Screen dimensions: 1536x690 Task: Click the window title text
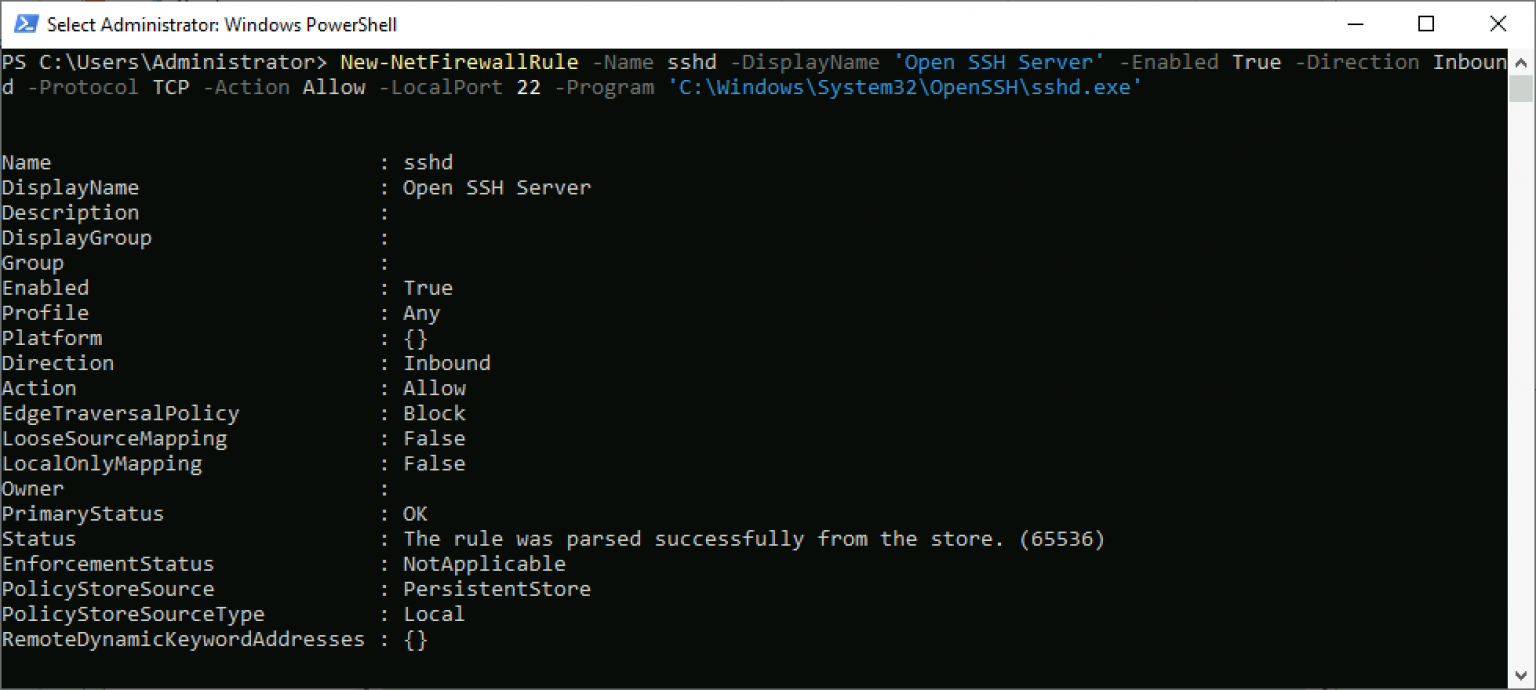[208, 24]
